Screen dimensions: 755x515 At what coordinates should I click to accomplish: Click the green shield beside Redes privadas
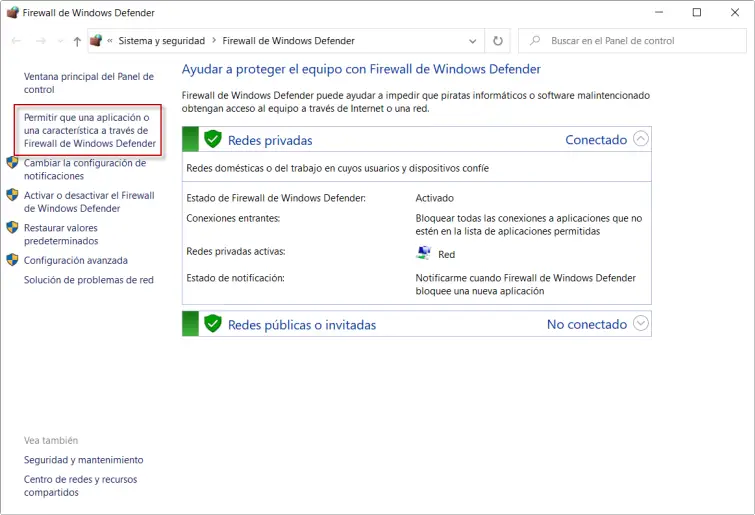[x=212, y=140]
